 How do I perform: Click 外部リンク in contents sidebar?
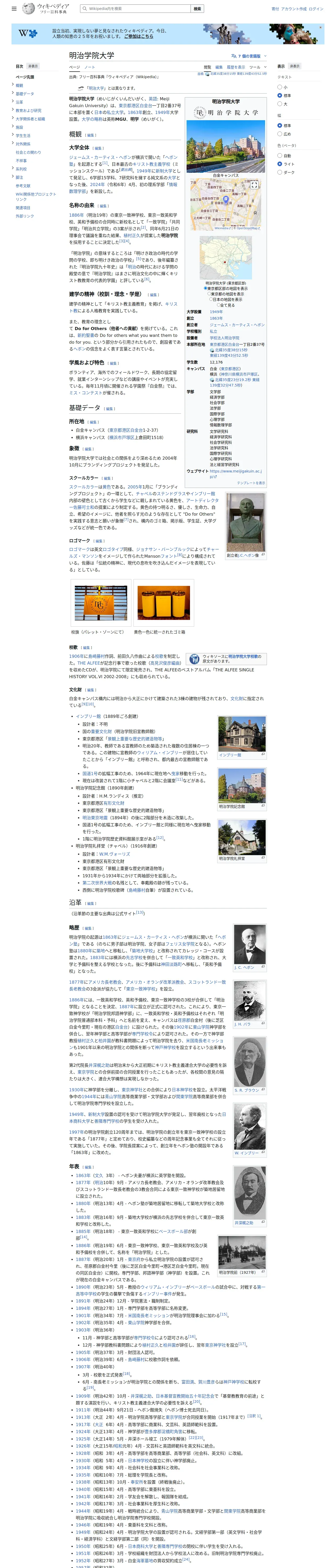click(x=25, y=216)
